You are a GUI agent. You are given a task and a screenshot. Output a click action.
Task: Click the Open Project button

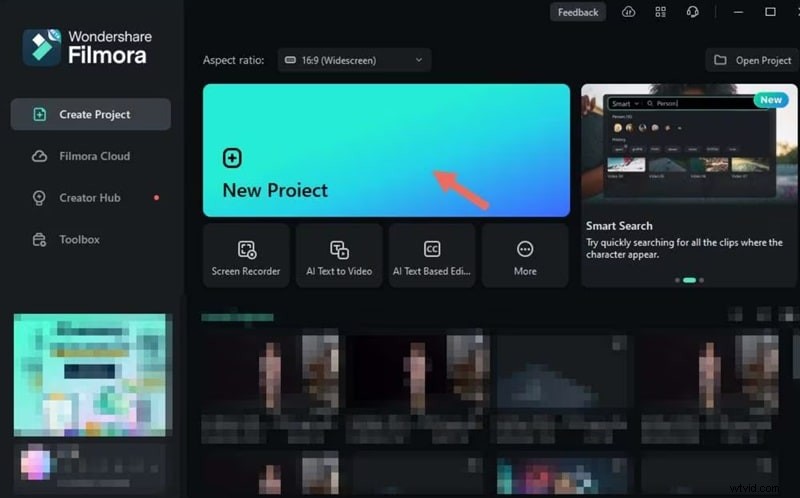(x=752, y=60)
